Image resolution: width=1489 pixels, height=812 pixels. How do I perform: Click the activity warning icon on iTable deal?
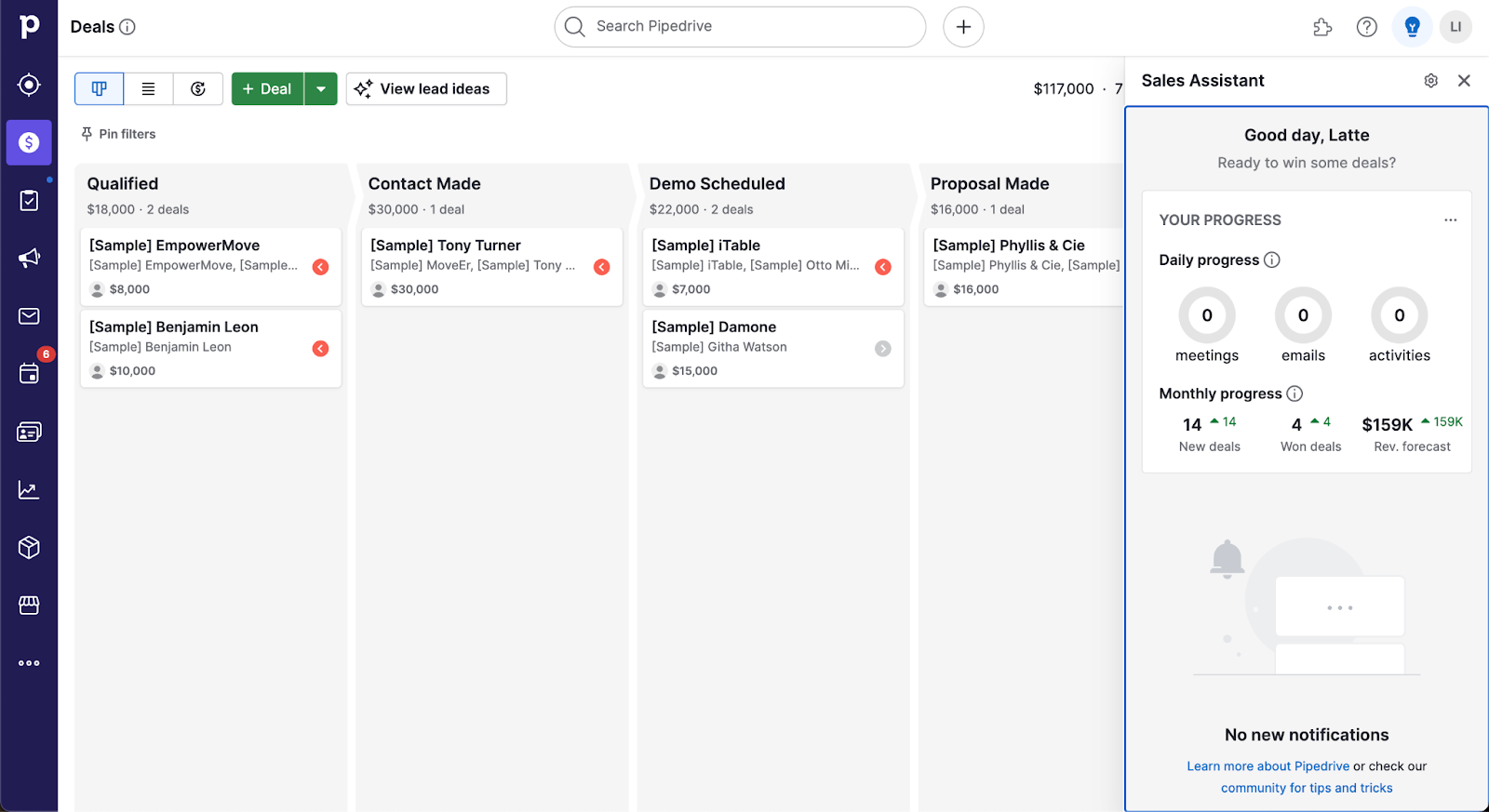883,267
